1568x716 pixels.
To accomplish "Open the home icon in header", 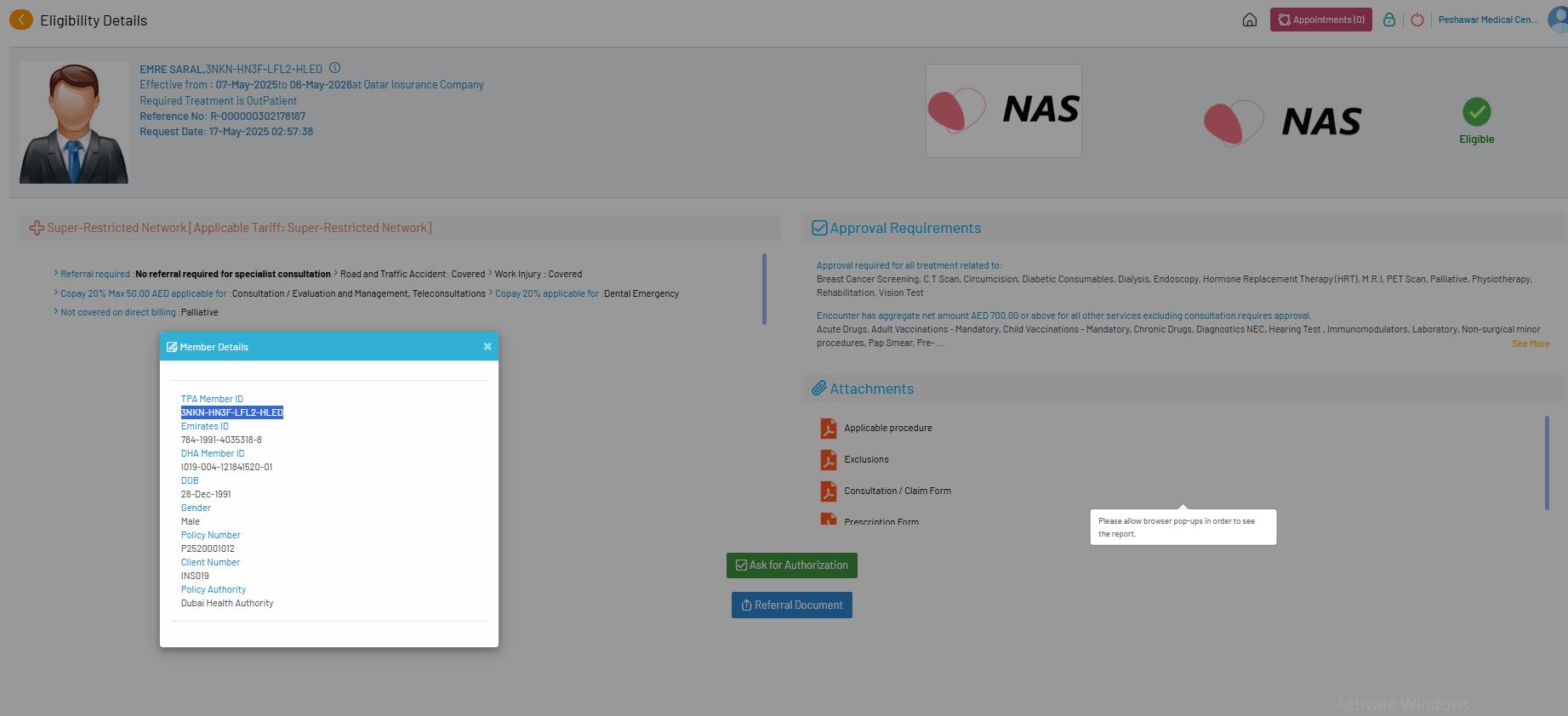I will 1249,20.
